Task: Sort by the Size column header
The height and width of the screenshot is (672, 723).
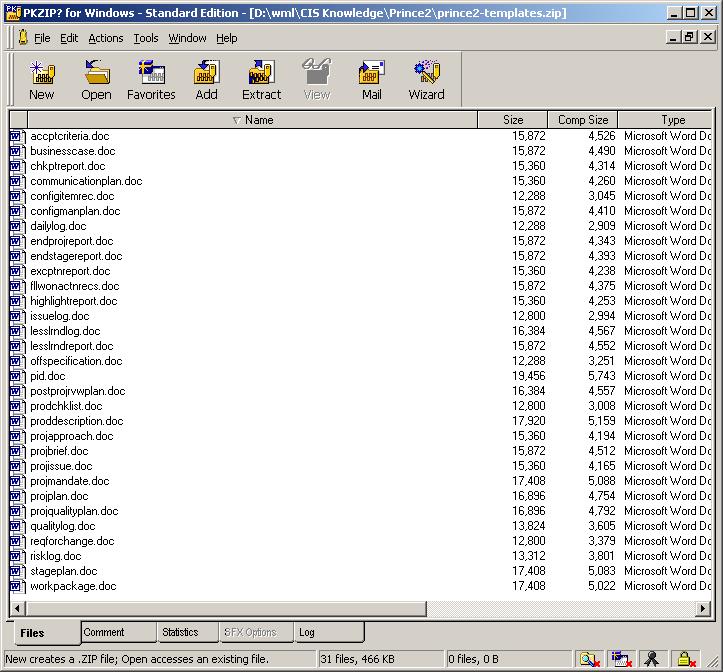Action: click(513, 120)
